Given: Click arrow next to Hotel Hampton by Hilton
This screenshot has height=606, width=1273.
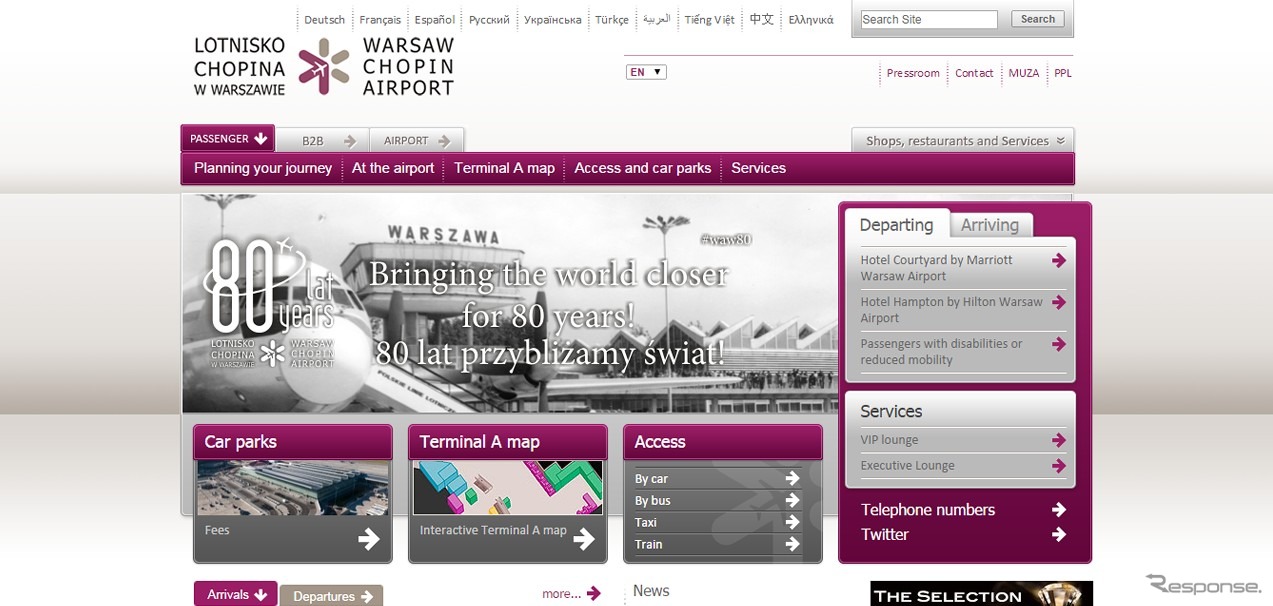Looking at the screenshot, I should coord(1059,303).
